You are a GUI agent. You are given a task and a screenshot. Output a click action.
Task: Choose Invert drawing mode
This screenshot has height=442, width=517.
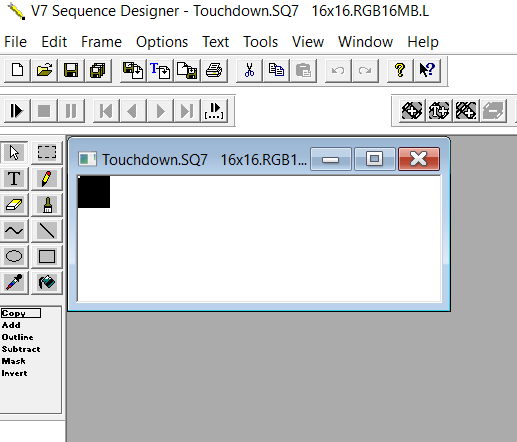14,373
